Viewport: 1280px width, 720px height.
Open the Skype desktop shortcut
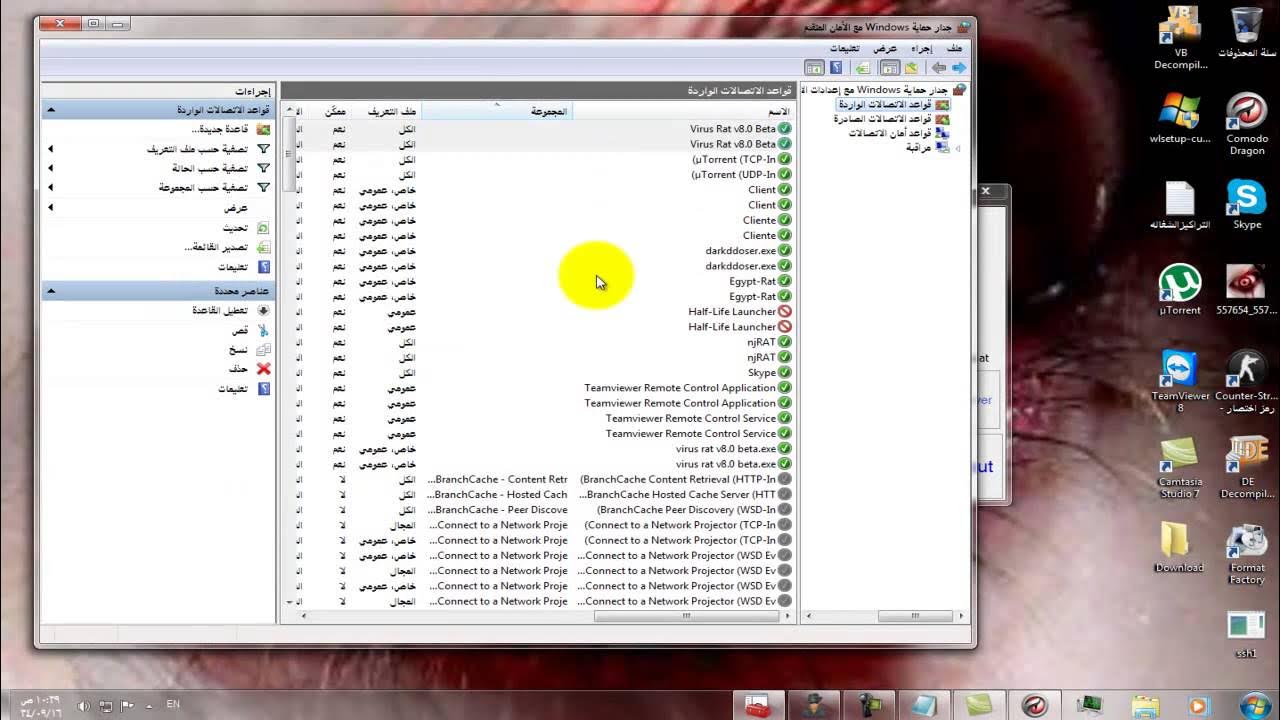[x=1247, y=204]
